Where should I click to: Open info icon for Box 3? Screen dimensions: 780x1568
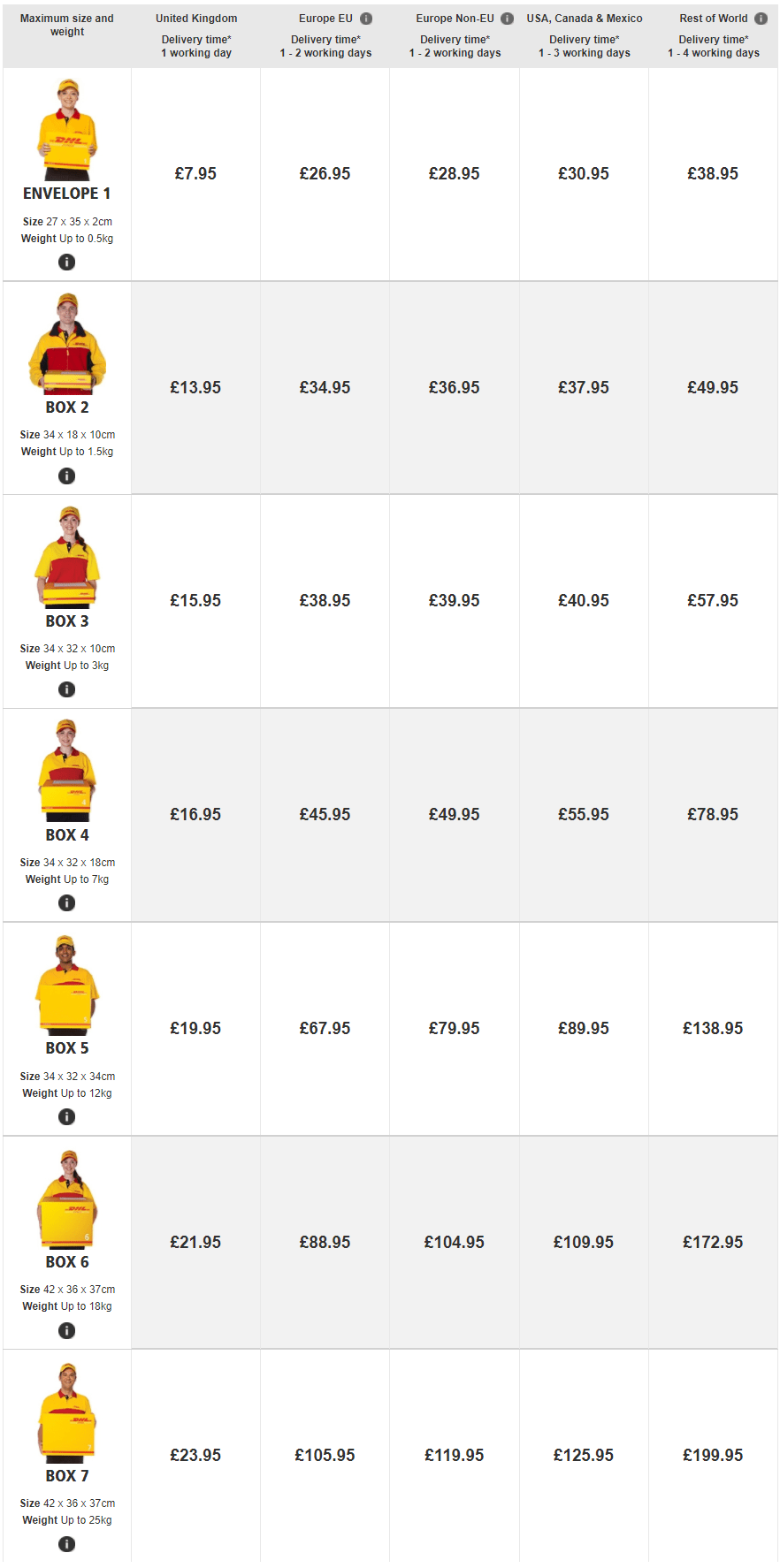point(66,689)
